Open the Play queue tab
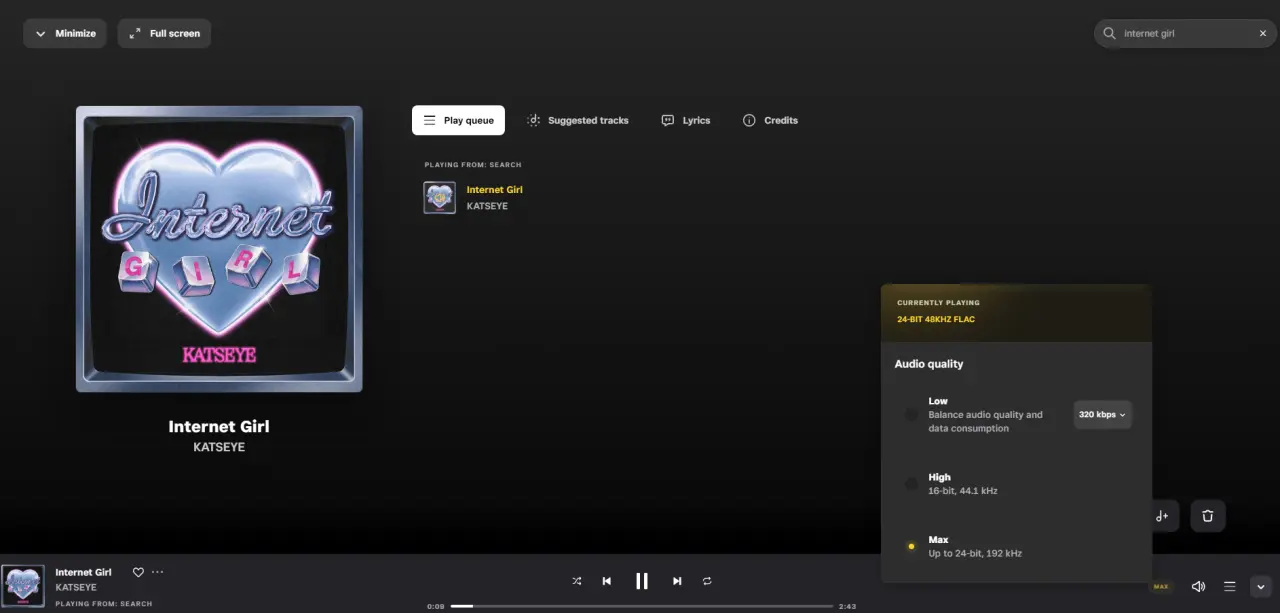Screen dimensions: 1280x613 [458, 120]
